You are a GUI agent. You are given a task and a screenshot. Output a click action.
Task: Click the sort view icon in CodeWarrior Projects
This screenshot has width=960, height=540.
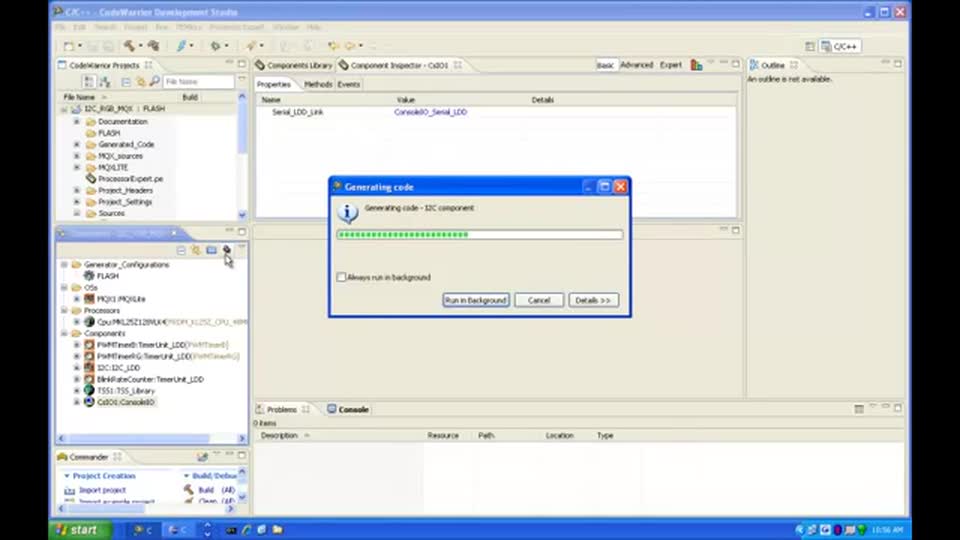coord(105,81)
